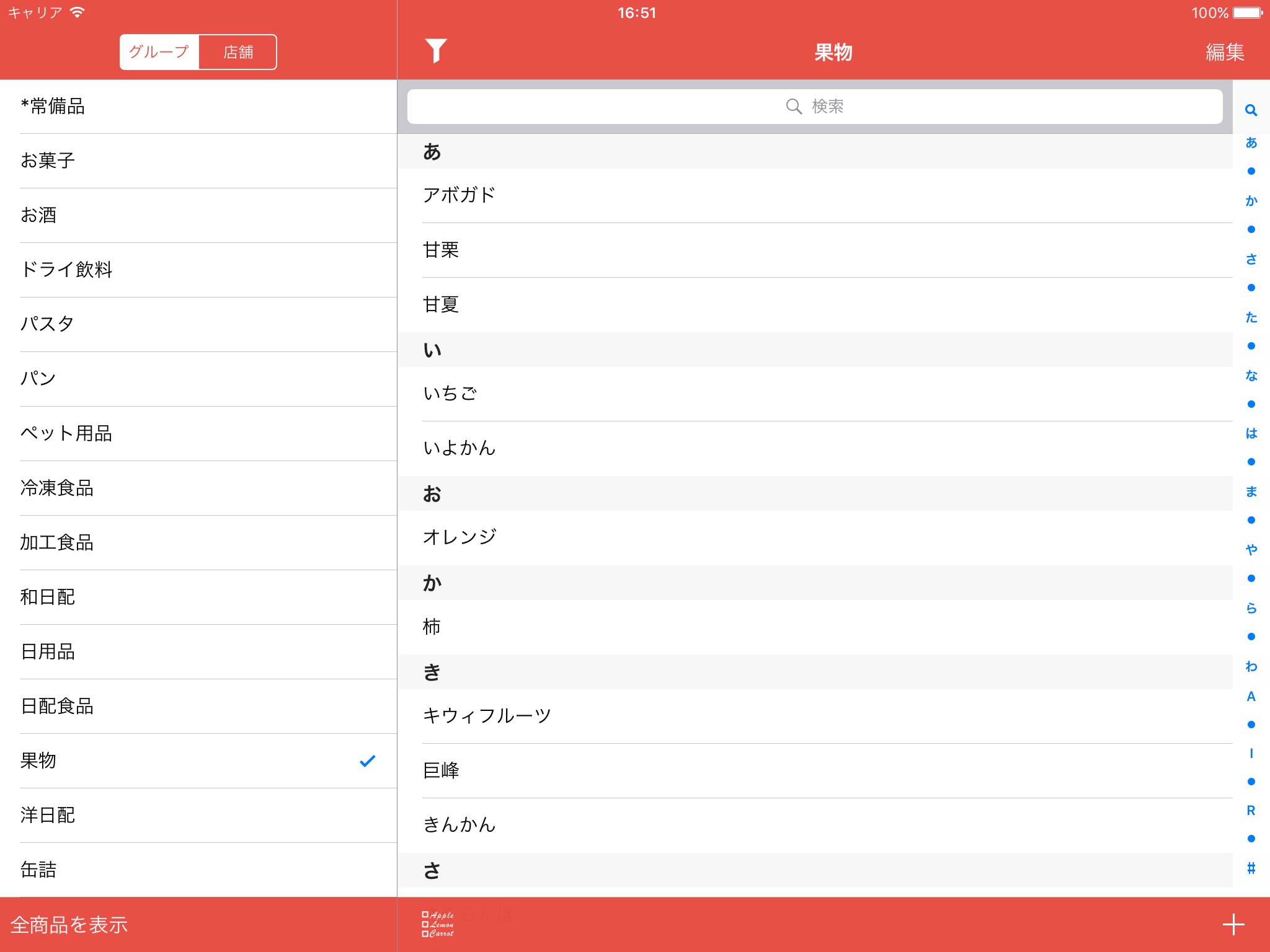Jump to さ in the side index
This screenshot has height=952, width=1270.
click(x=1251, y=259)
